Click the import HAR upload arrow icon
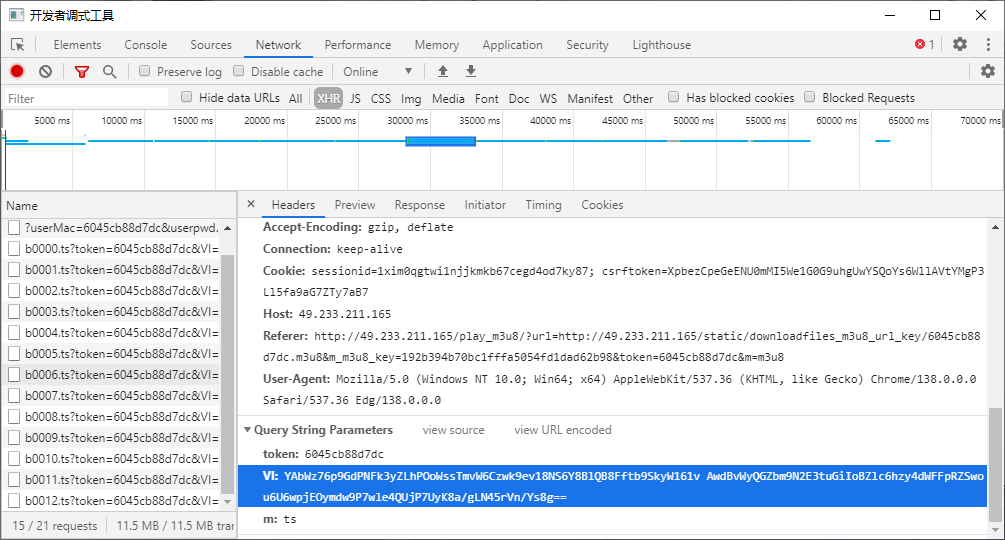 point(443,71)
